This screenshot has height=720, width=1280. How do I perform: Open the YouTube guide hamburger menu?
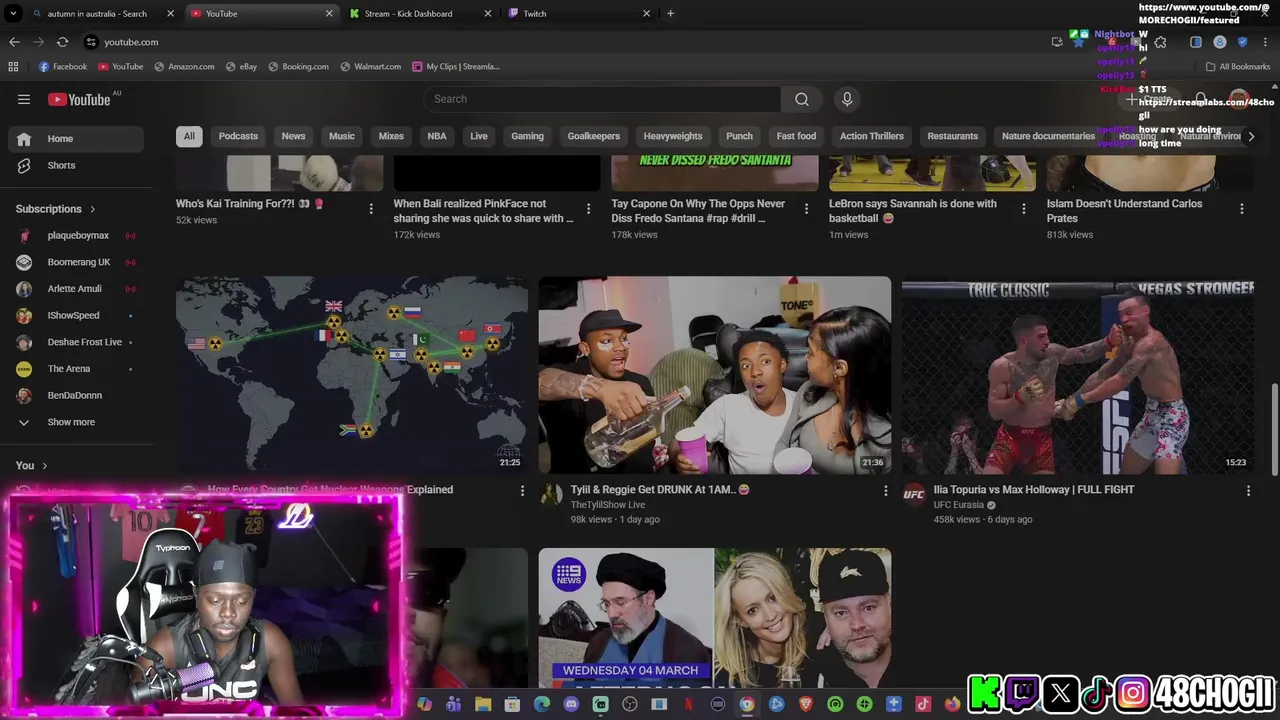24,99
